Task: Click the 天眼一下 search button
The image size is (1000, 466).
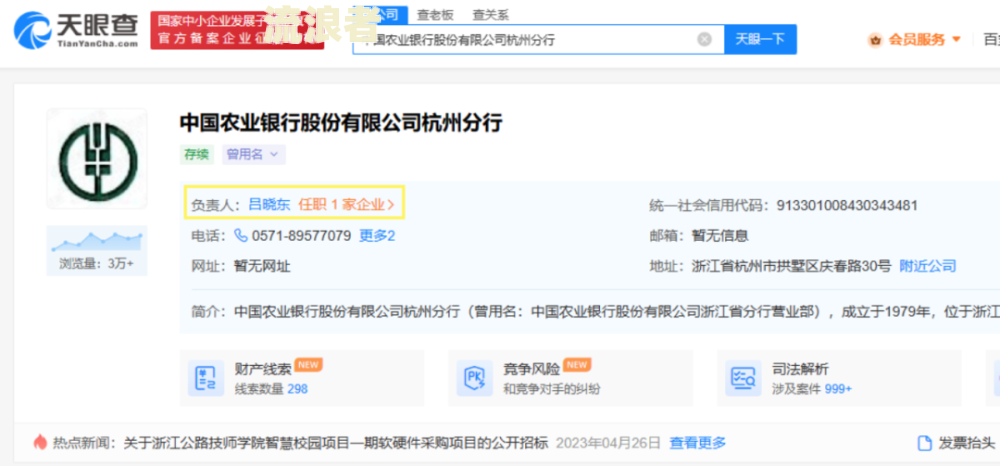Action: (x=760, y=40)
